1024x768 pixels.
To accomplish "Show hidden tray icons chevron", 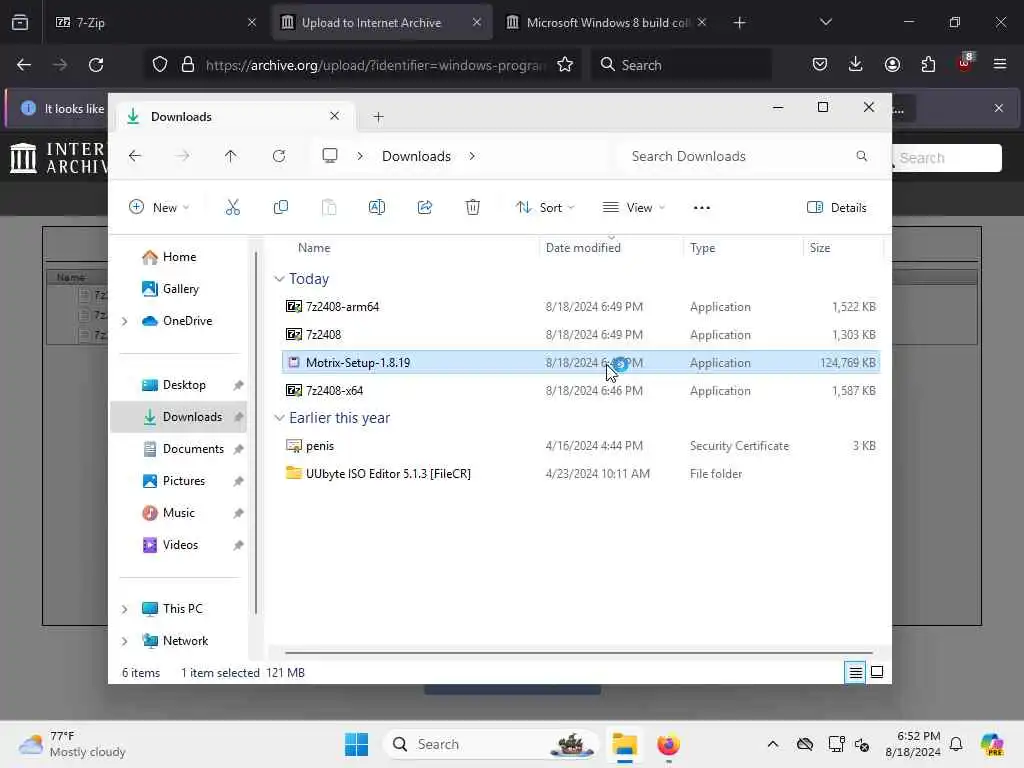I will [773, 744].
